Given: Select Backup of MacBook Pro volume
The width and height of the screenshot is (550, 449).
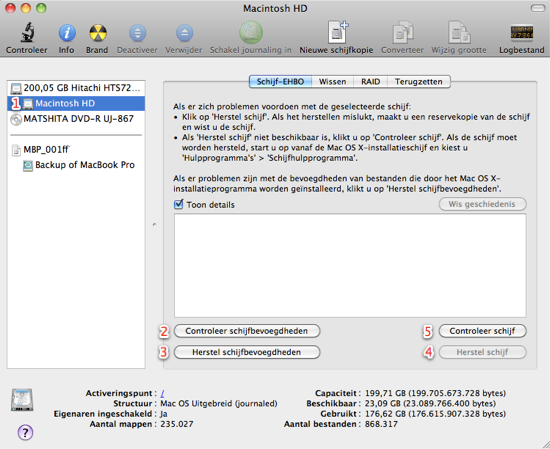Looking at the screenshot, I should tap(76, 165).
